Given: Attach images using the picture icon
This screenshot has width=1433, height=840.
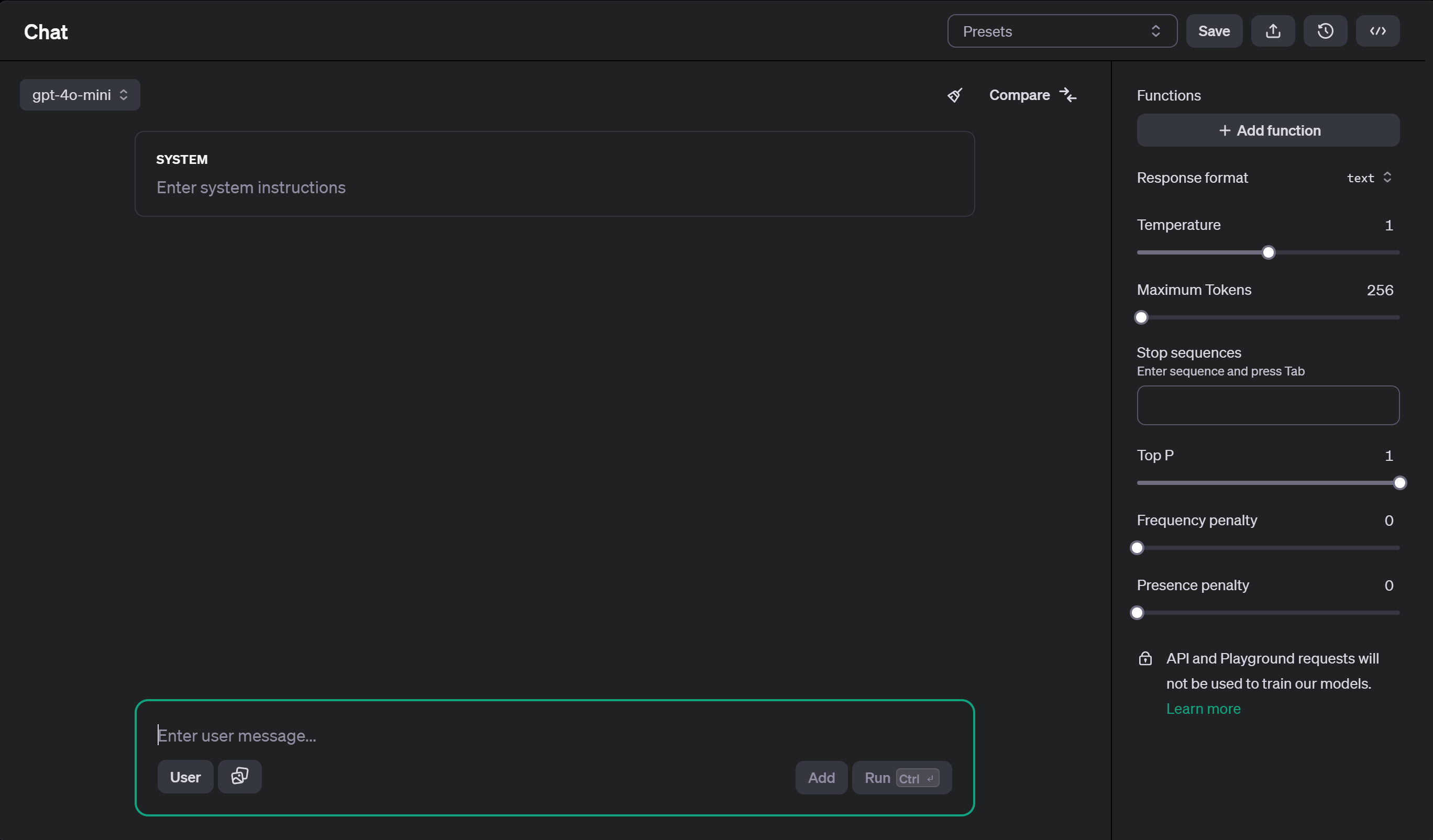Looking at the screenshot, I should tap(239, 776).
